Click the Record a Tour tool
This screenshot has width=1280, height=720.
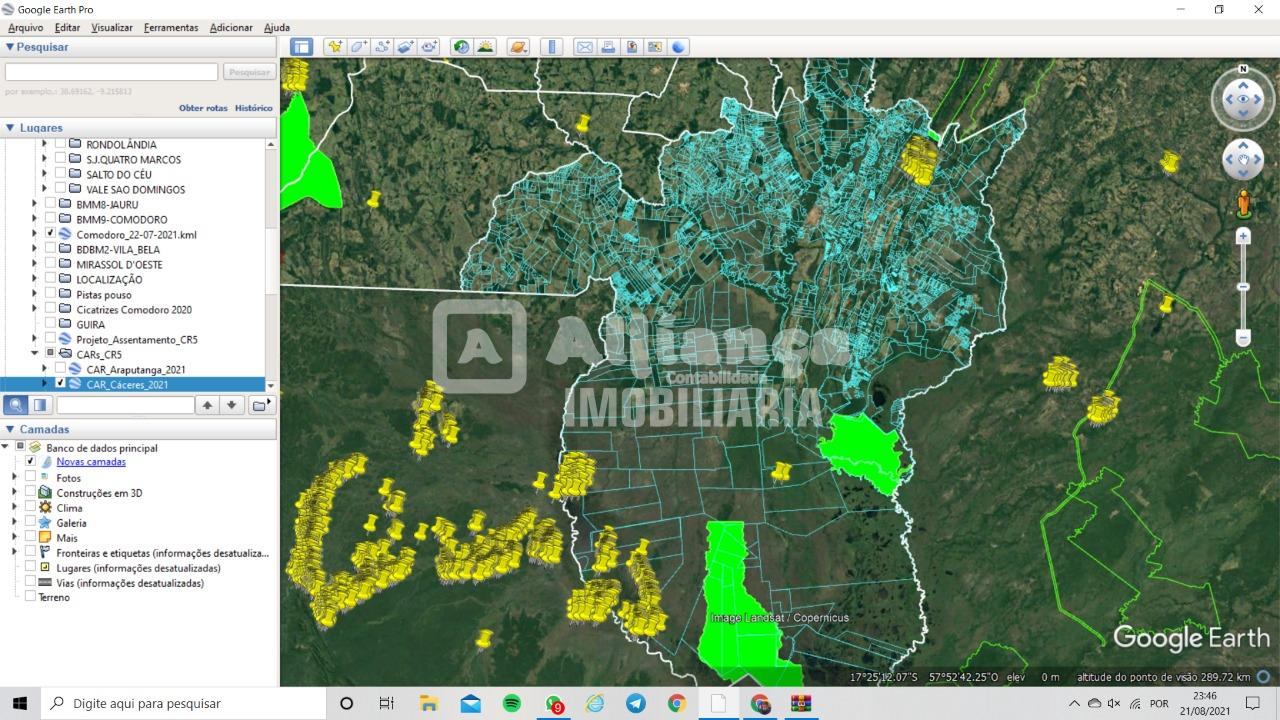[430, 46]
